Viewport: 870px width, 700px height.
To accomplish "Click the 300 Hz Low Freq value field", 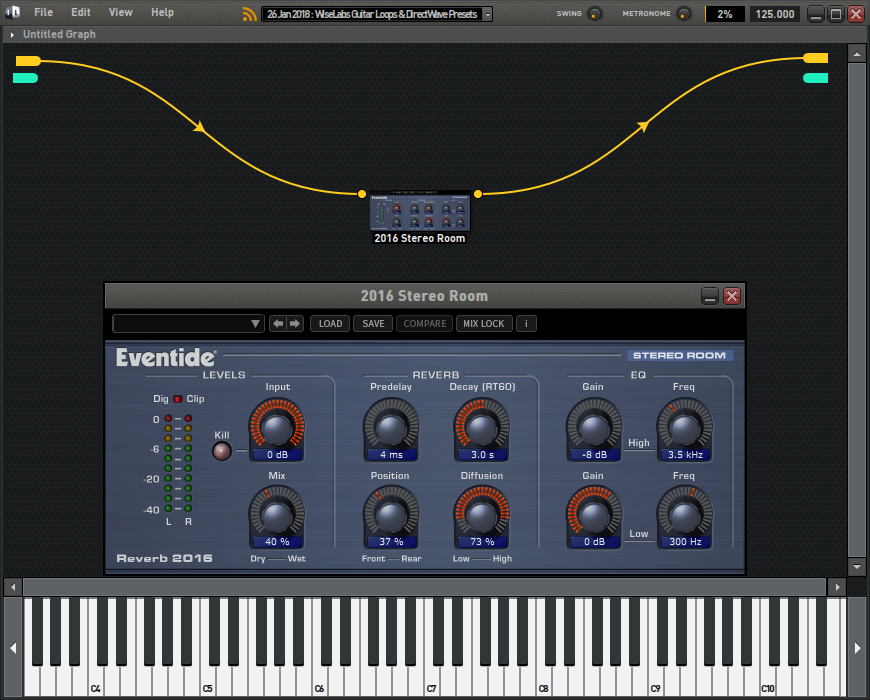I will coord(685,542).
